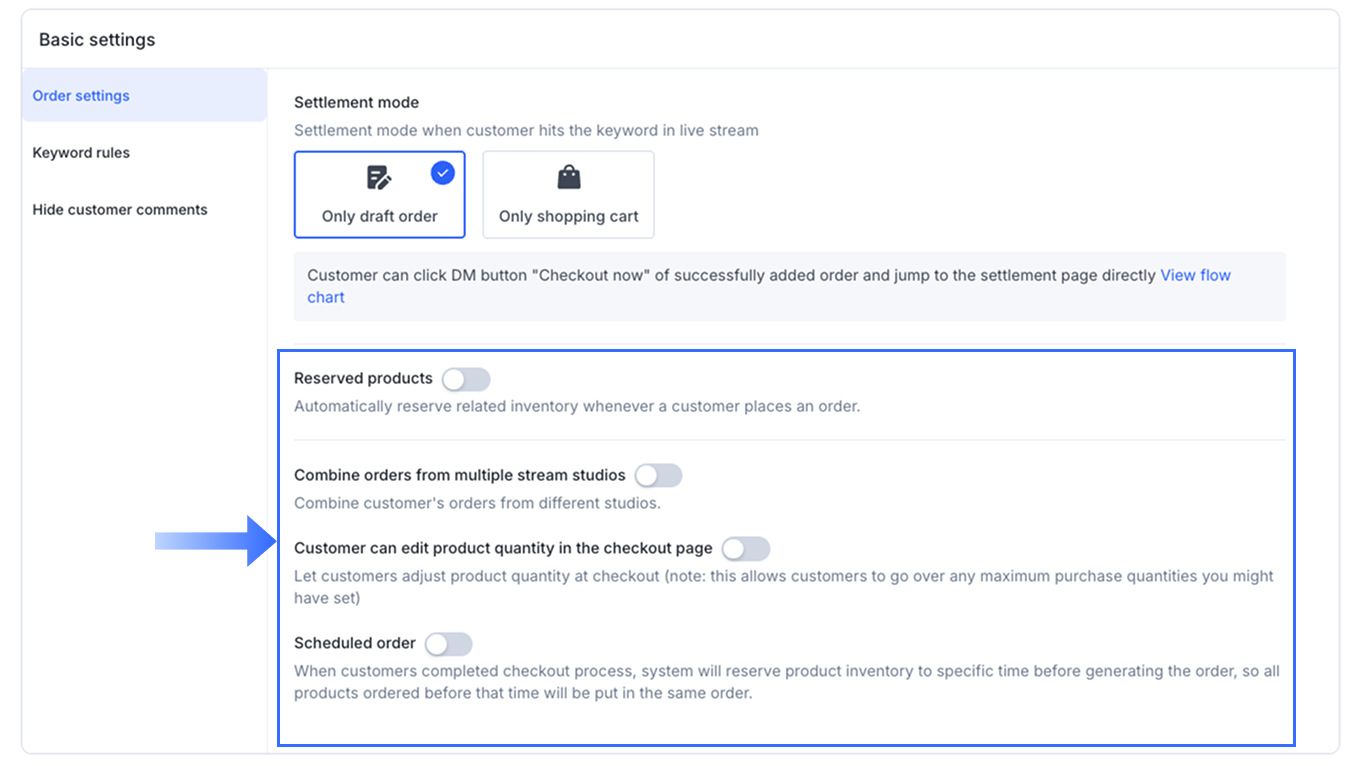Open Hide customer comments settings
Screen dimensions: 1367x766
click(120, 210)
